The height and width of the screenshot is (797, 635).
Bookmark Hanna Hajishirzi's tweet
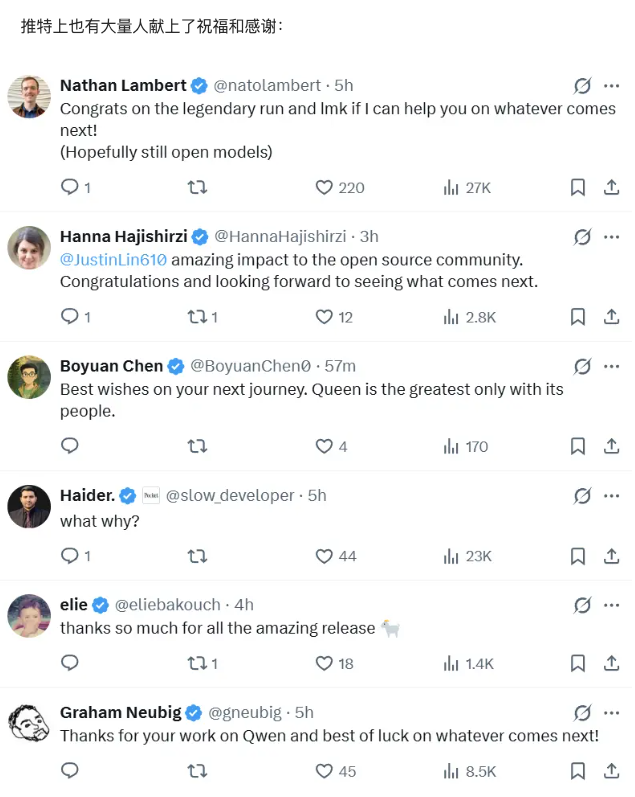click(x=578, y=317)
